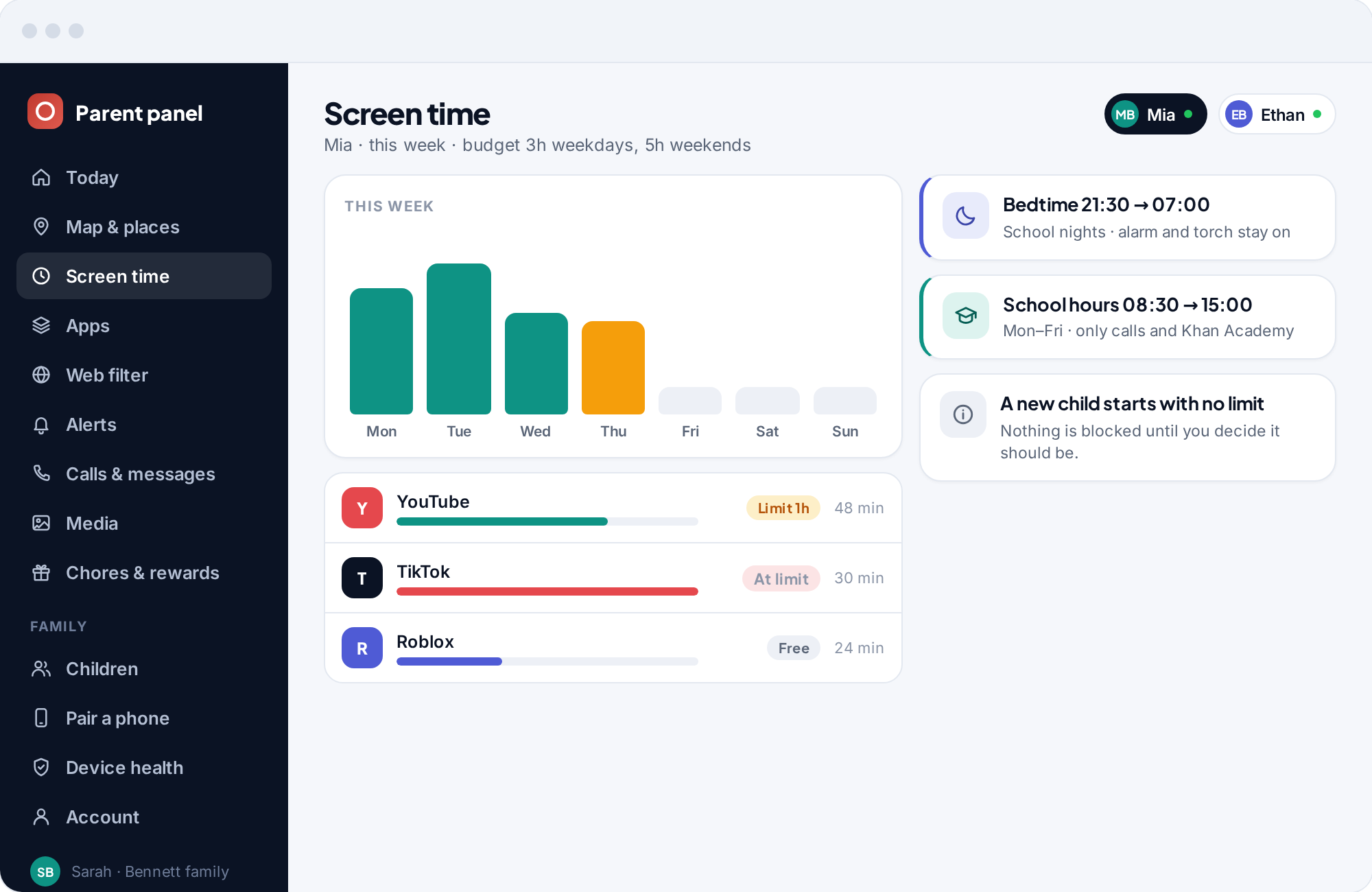Viewport: 1372px width, 892px height.
Task: Open the Today menu item
Action: (x=144, y=178)
